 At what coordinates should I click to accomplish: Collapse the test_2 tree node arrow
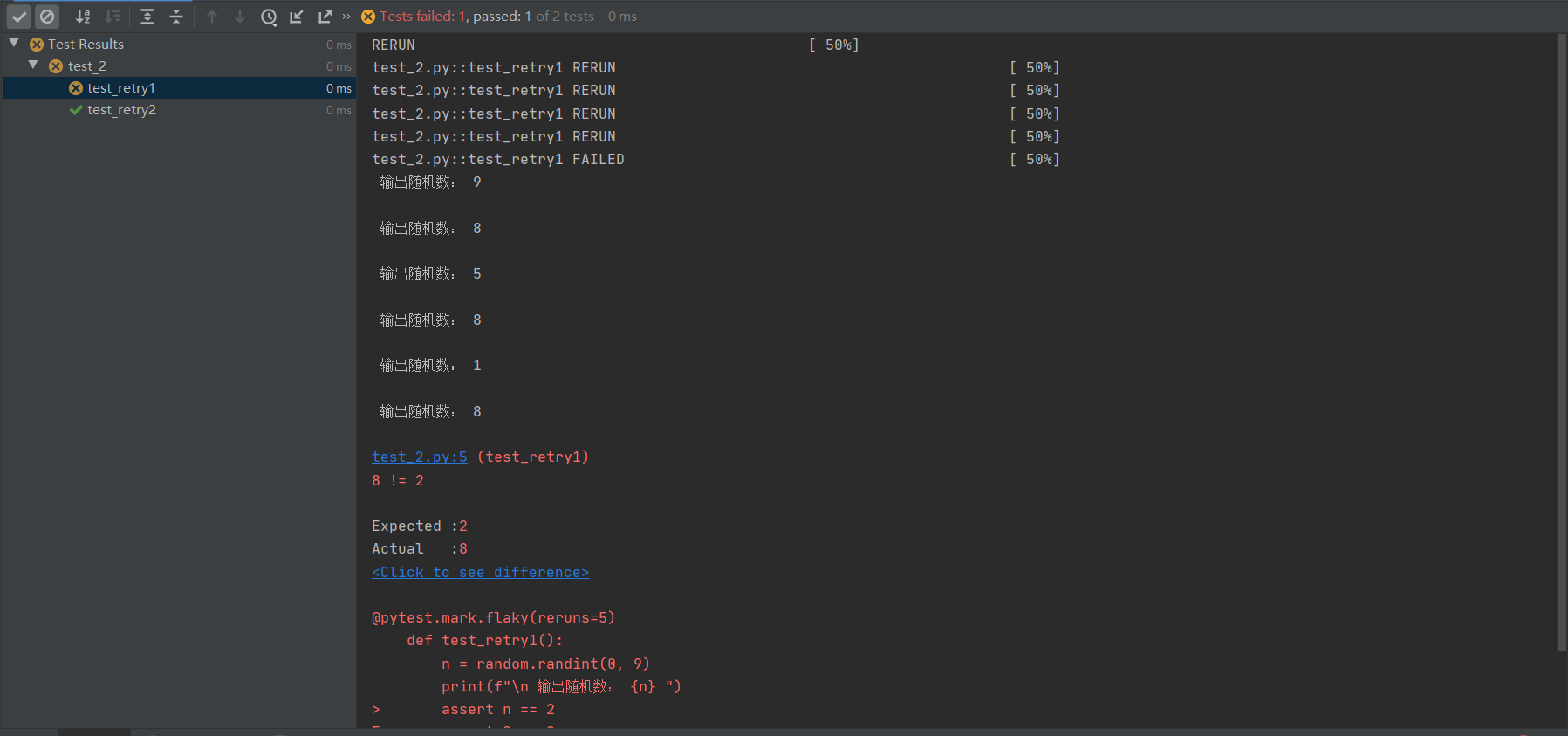[x=33, y=65]
